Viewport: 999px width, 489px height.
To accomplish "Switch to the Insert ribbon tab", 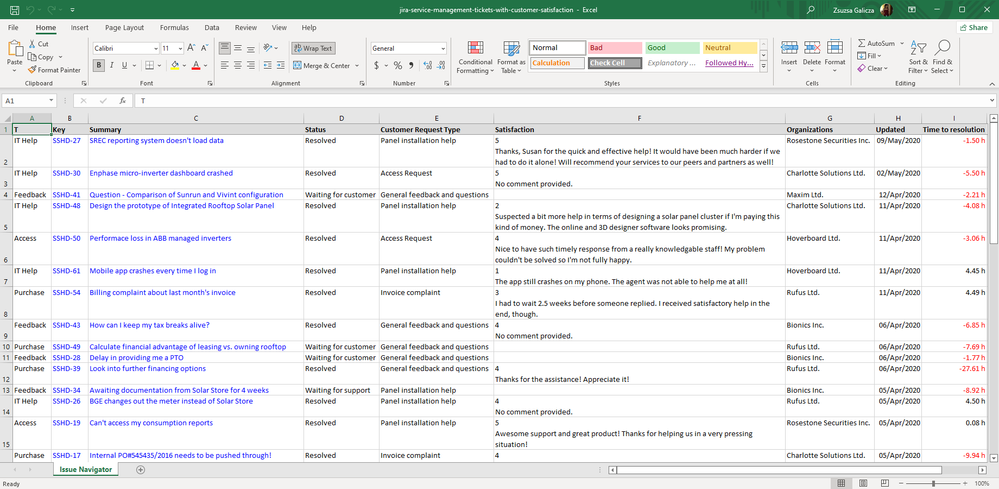I will pyautogui.click(x=80, y=27).
